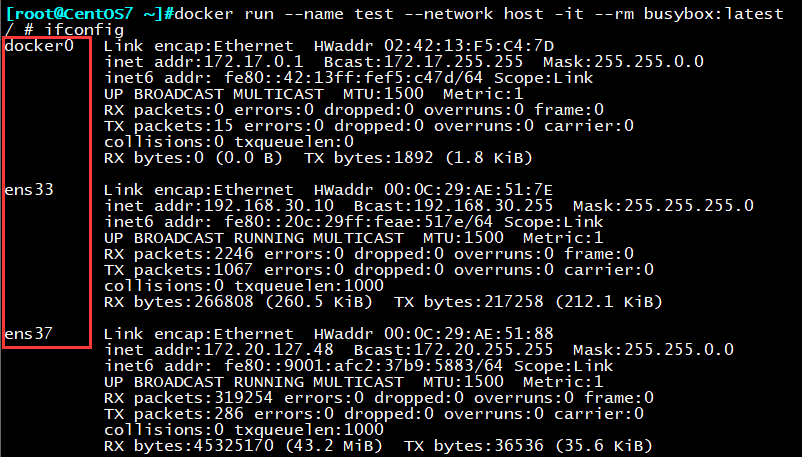This screenshot has height=457, width=802.
Task: Click the docker0 interface name
Action: click(x=39, y=46)
